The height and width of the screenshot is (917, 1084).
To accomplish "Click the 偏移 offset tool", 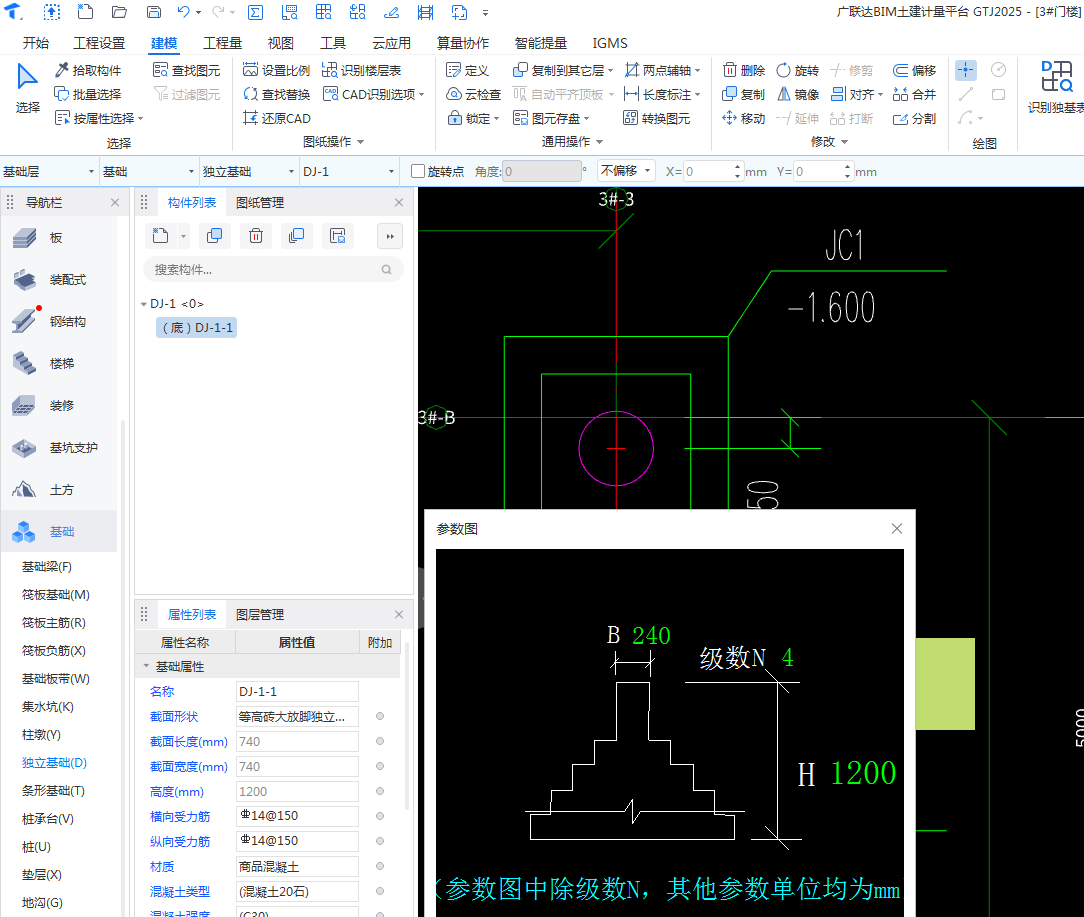I will coord(915,71).
